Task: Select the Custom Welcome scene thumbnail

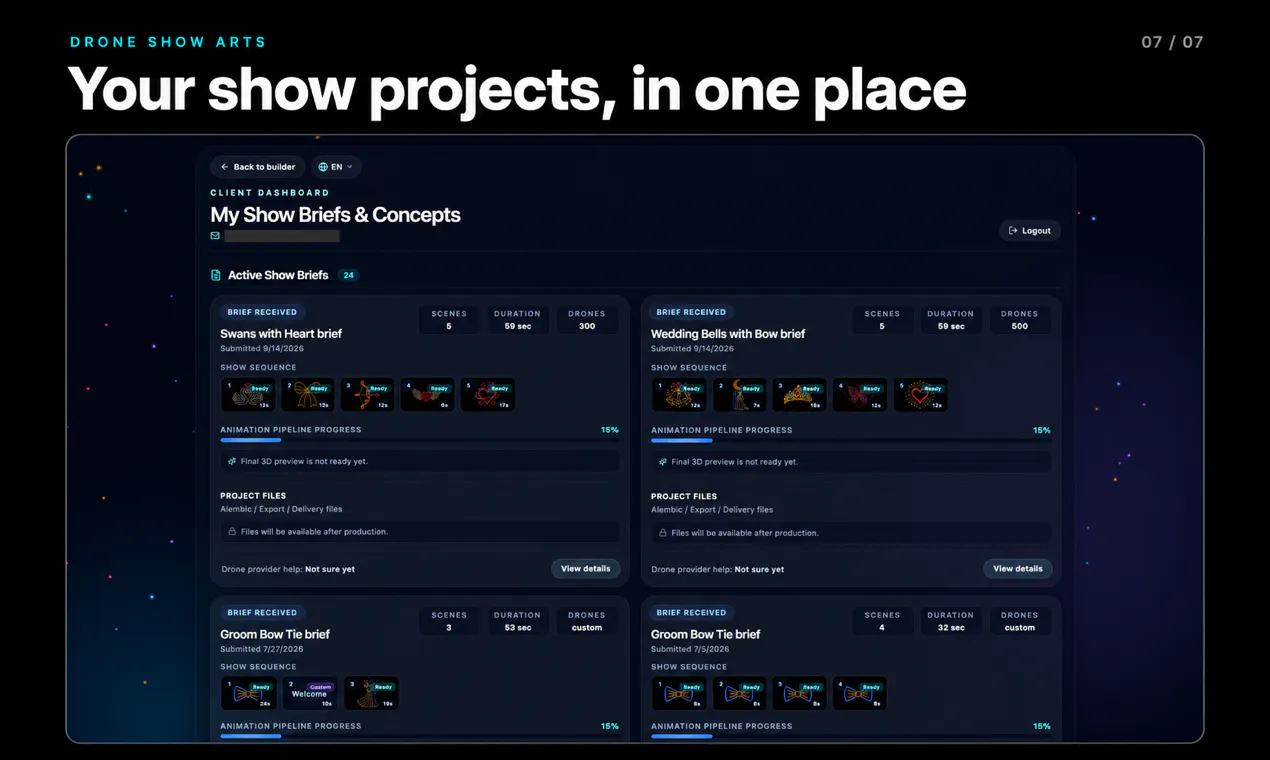Action: tap(309, 694)
